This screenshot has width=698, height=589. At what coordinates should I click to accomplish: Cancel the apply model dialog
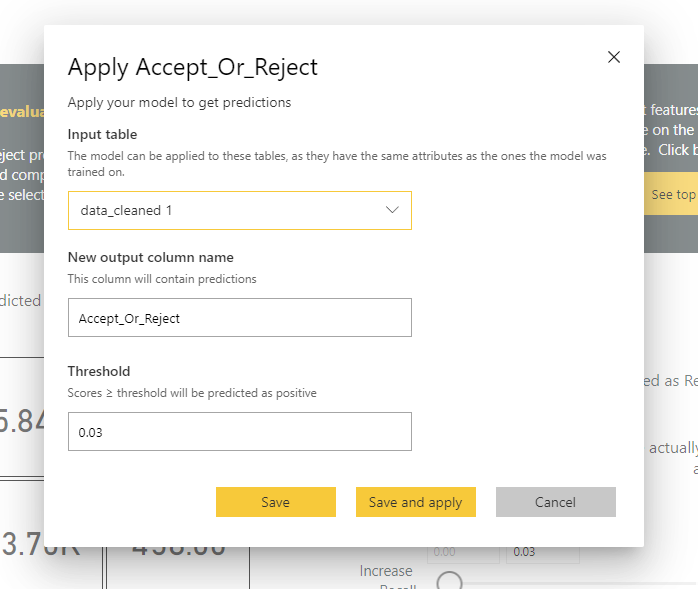(x=555, y=502)
